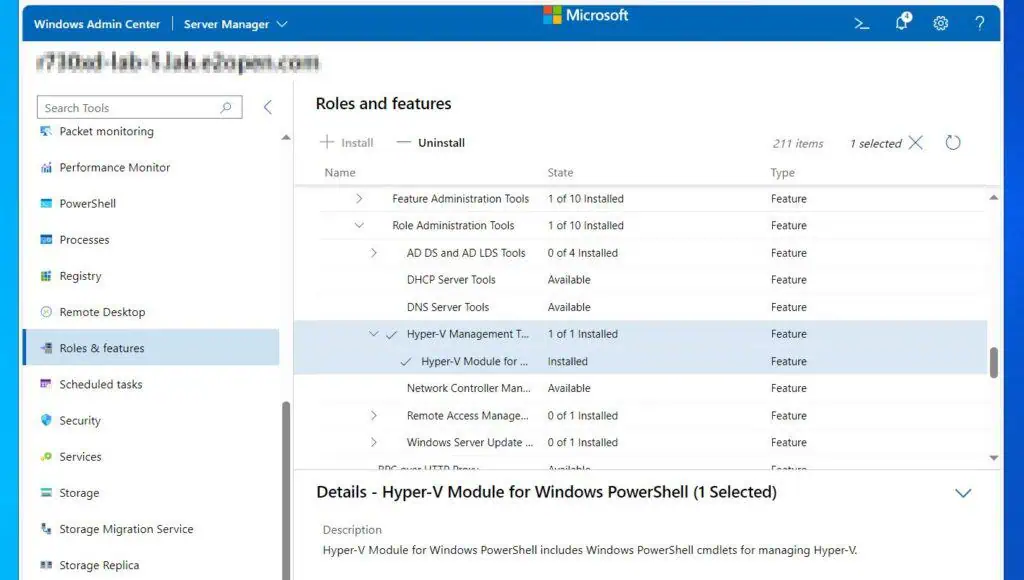Open the Security tool

(80, 421)
